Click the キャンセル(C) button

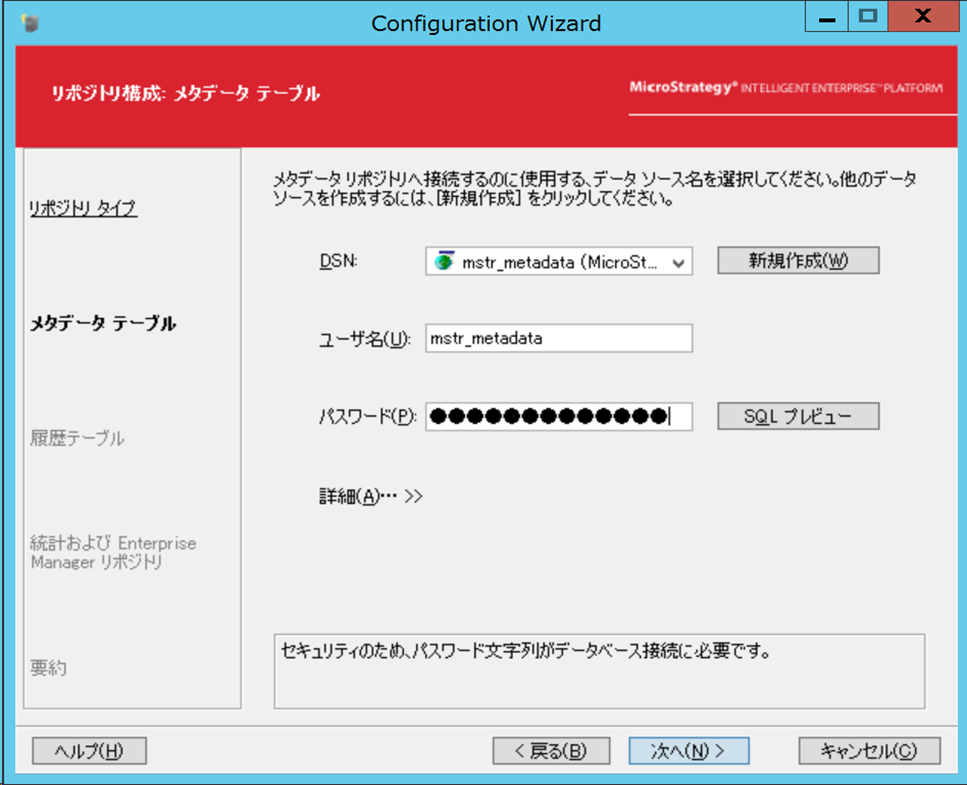click(x=870, y=750)
